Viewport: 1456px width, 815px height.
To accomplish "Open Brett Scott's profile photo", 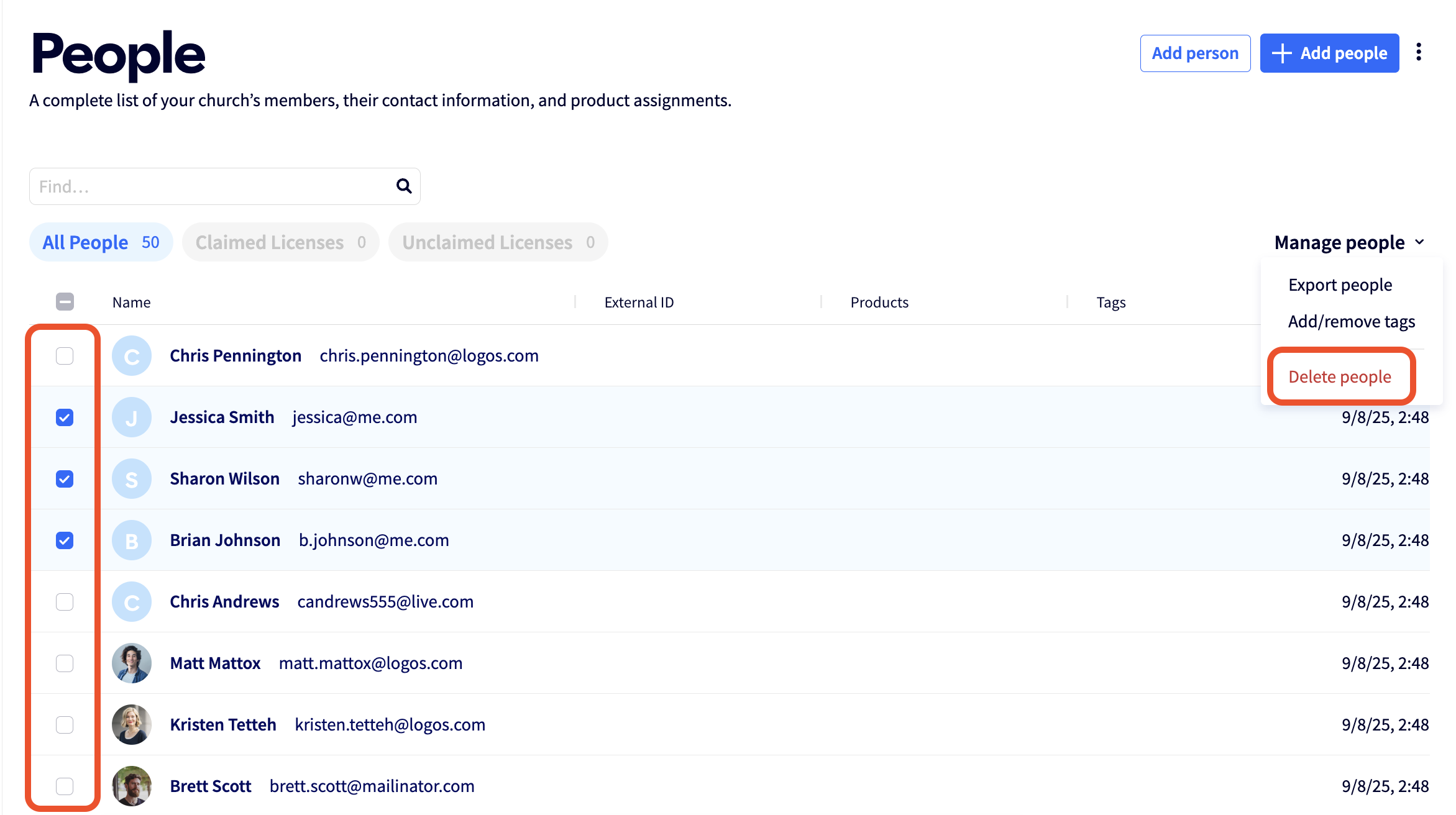I will (x=132, y=786).
